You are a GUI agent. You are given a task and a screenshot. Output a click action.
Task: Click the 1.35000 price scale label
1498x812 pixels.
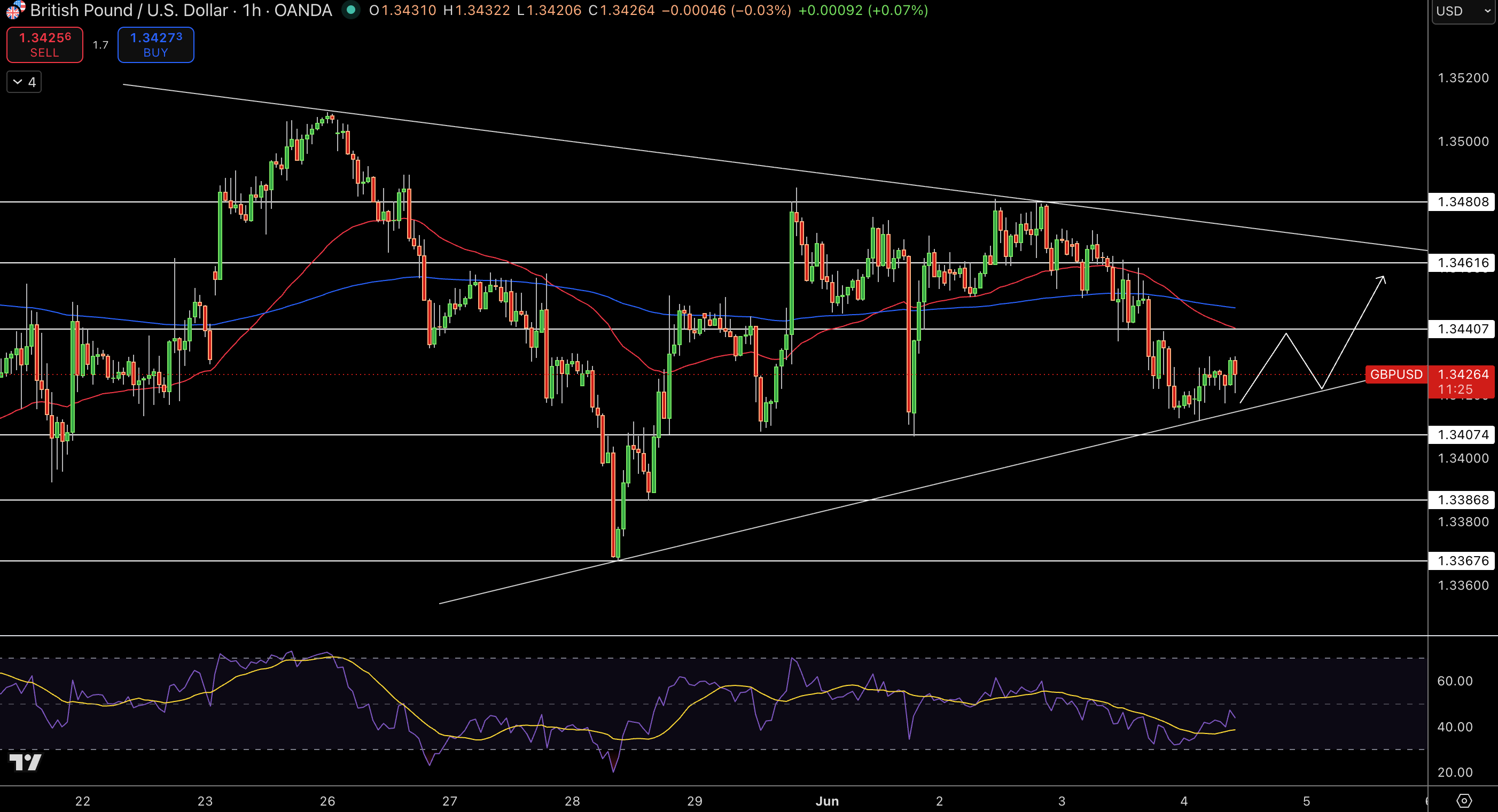(x=1463, y=142)
